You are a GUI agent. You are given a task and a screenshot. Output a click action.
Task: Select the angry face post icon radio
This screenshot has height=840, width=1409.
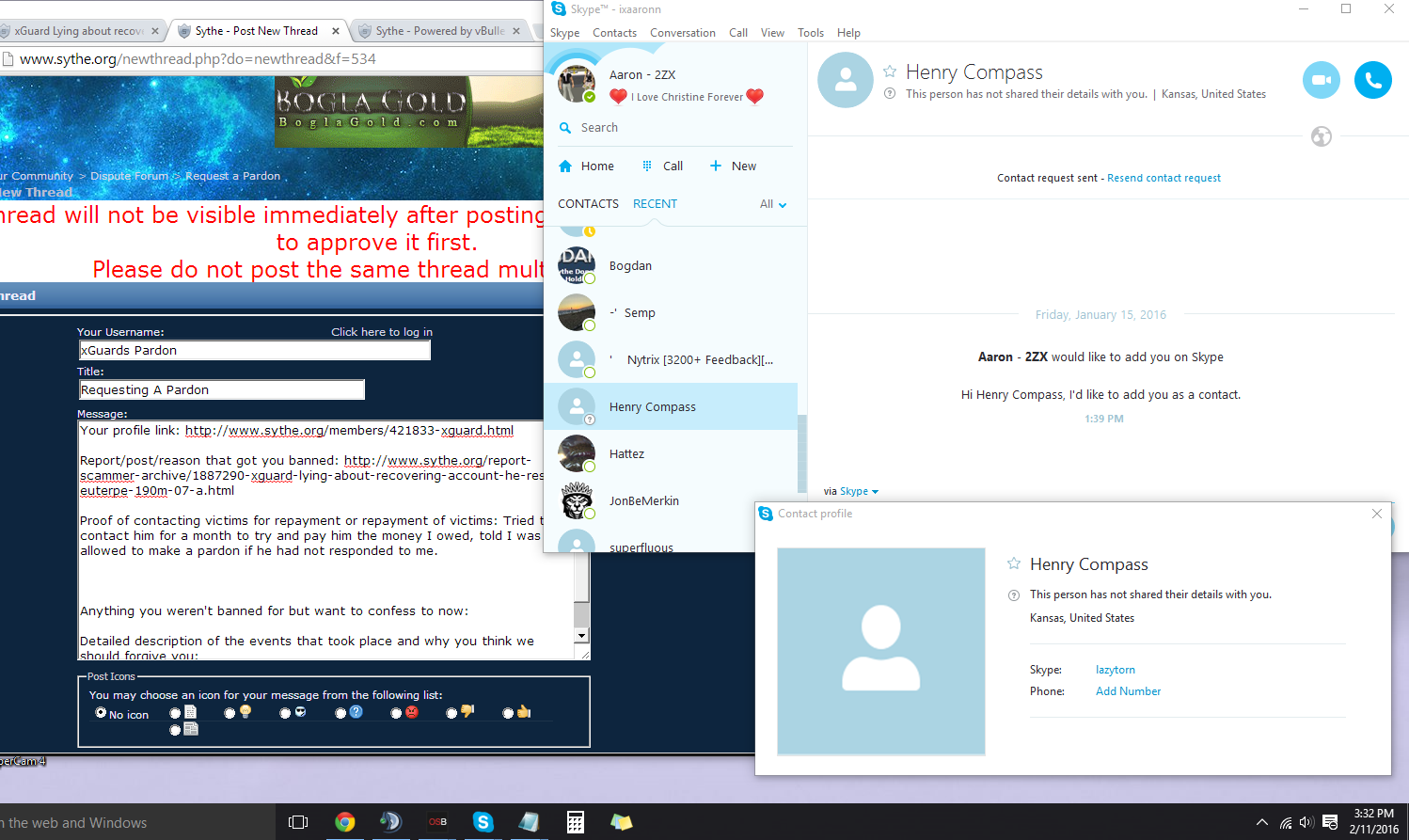tap(396, 713)
